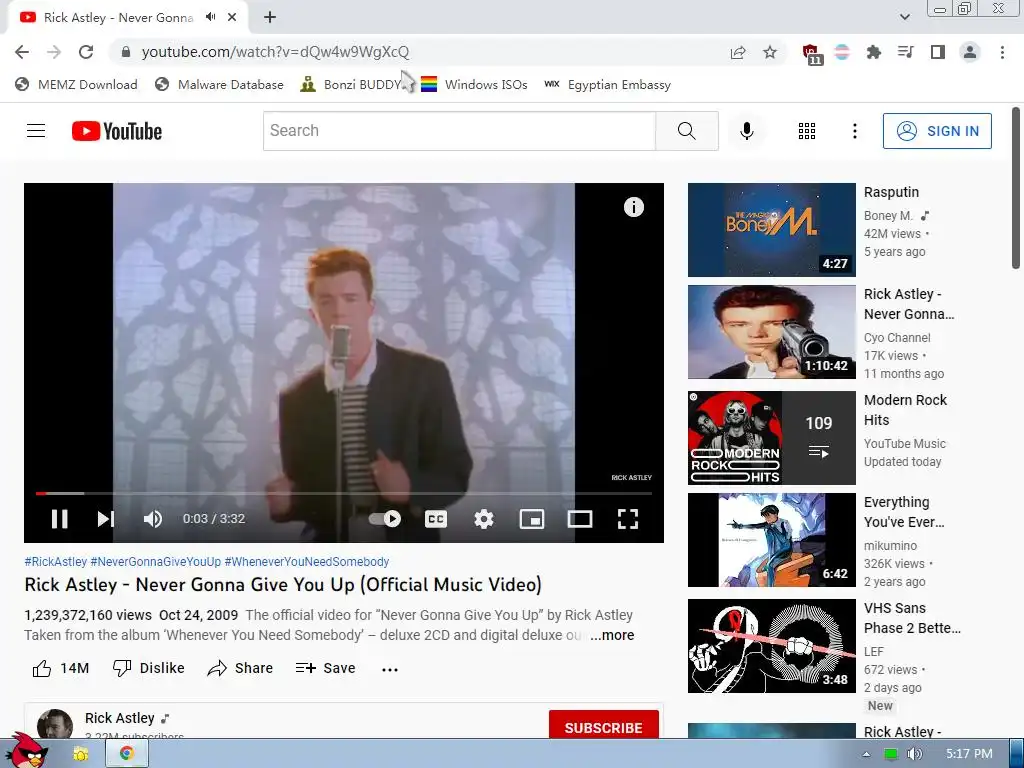Open more actions ellipsis below video
The height and width of the screenshot is (768, 1024).
[390, 669]
